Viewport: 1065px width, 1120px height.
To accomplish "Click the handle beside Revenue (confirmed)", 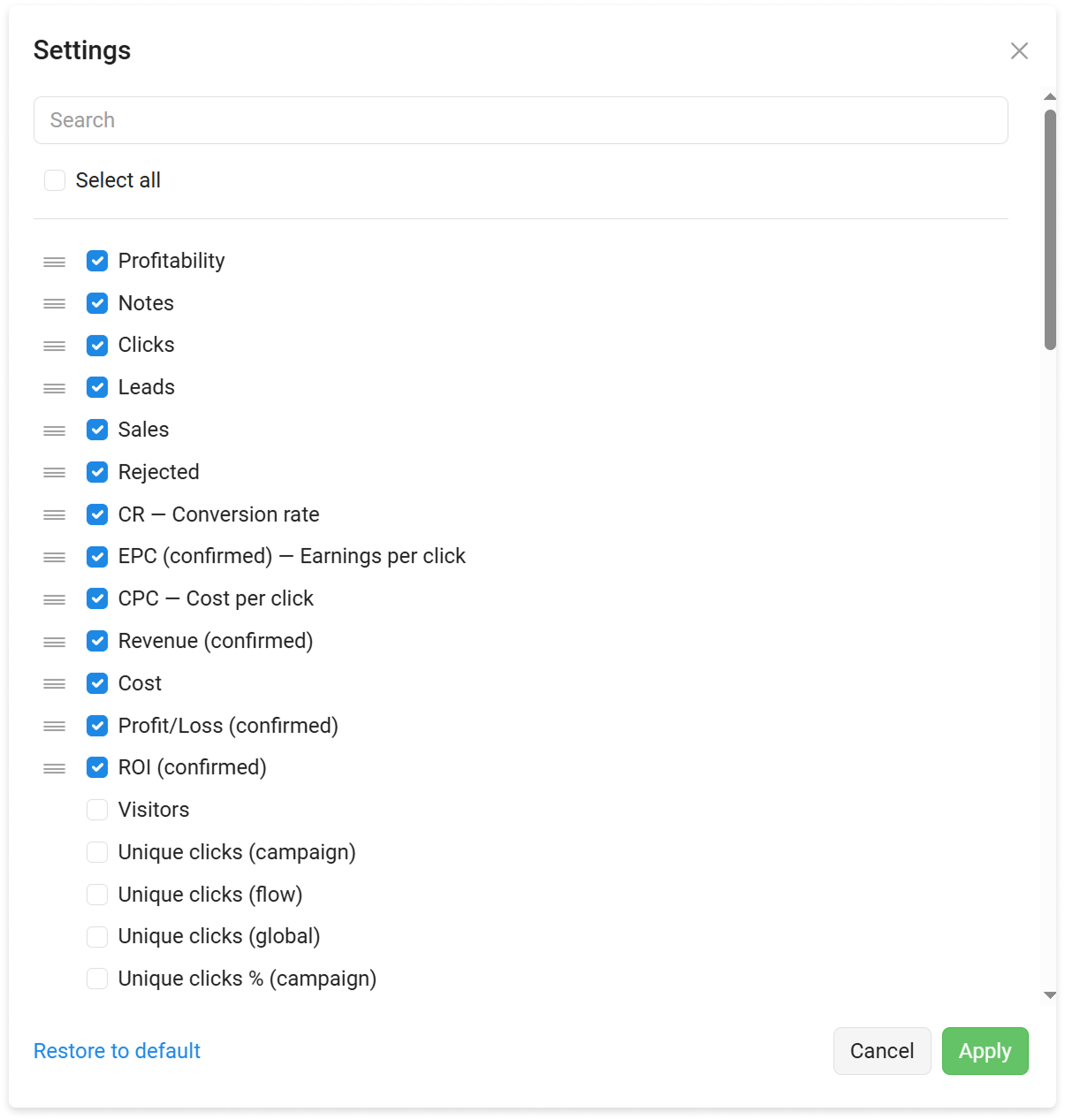I will 55,642.
